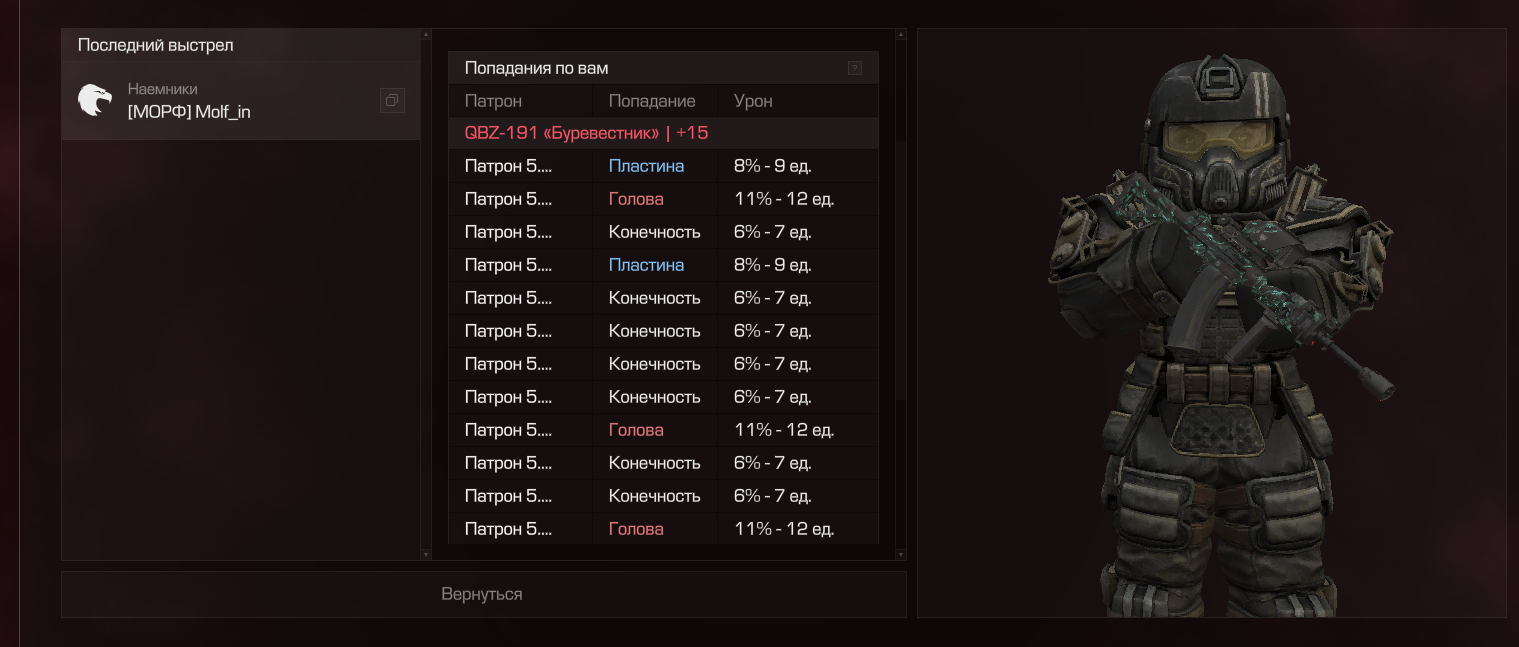Click the copy nickname icon beside Molf_in

point(392,100)
